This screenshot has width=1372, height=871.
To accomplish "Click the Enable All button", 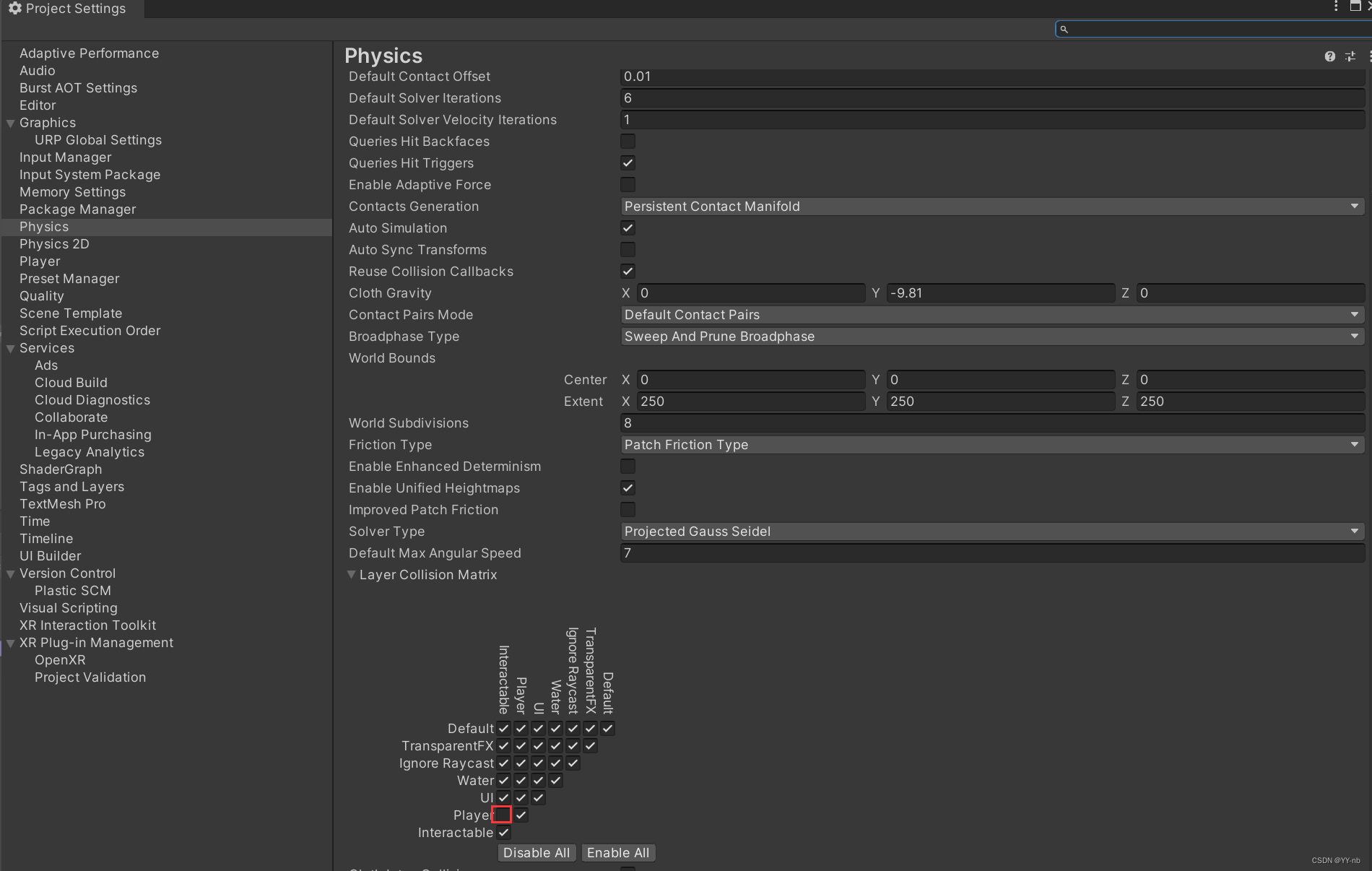I will tap(618, 853).
